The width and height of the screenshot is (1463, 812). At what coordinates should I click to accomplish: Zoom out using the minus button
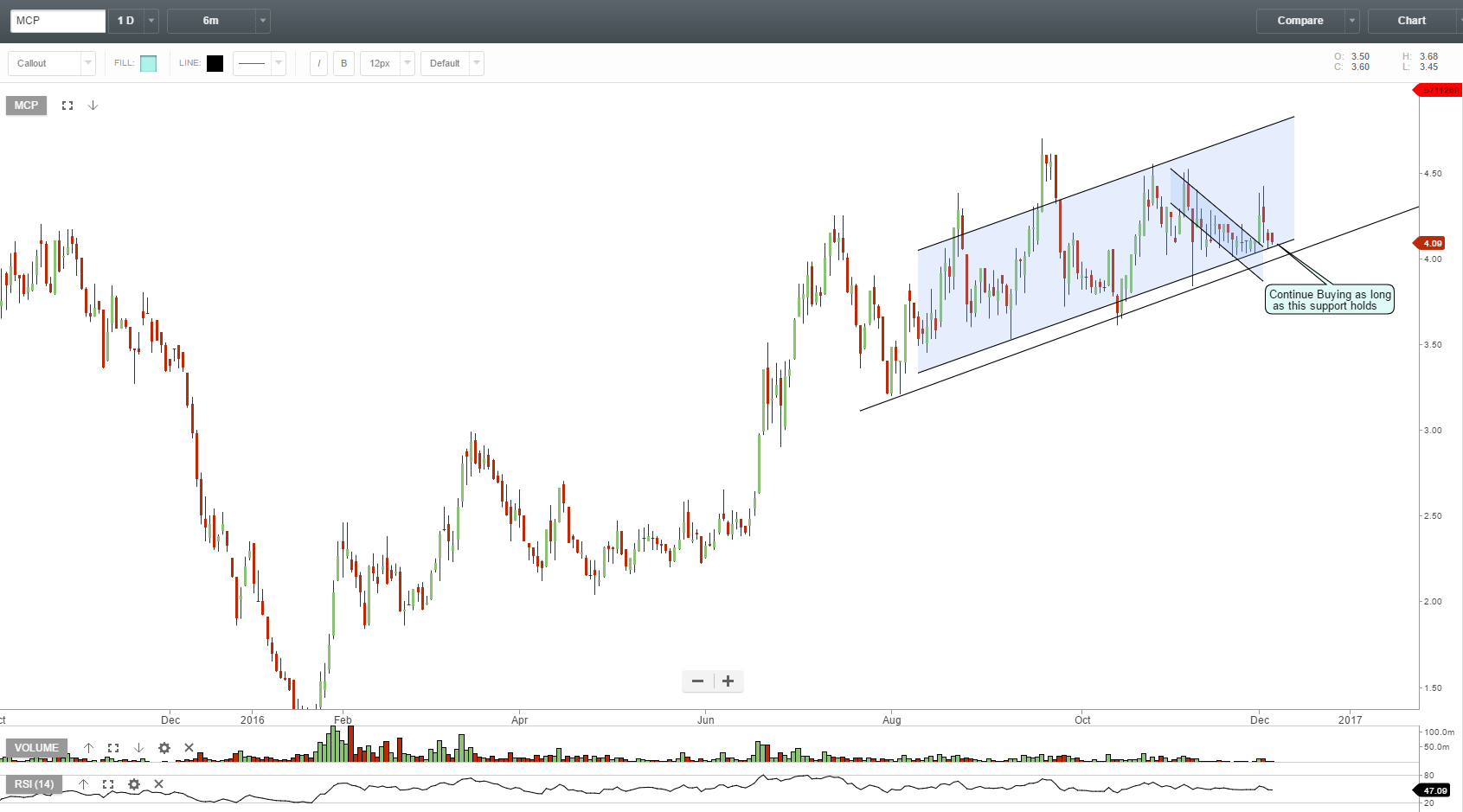[697, 681]
